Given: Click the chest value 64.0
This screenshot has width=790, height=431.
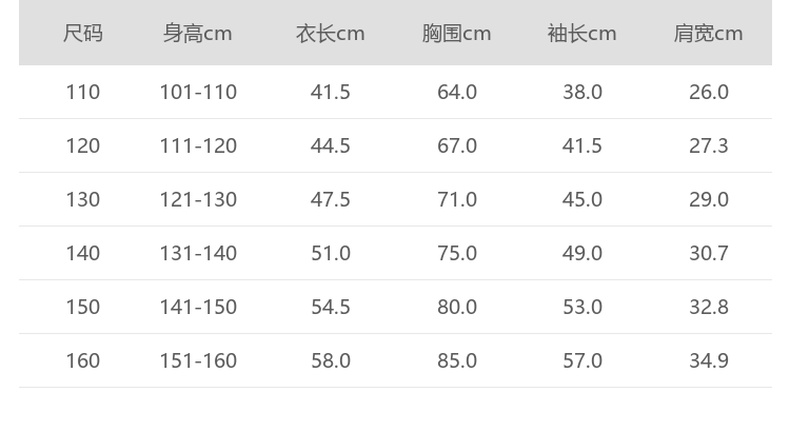Looking at the screenshot, I should [x=457, y=92].
